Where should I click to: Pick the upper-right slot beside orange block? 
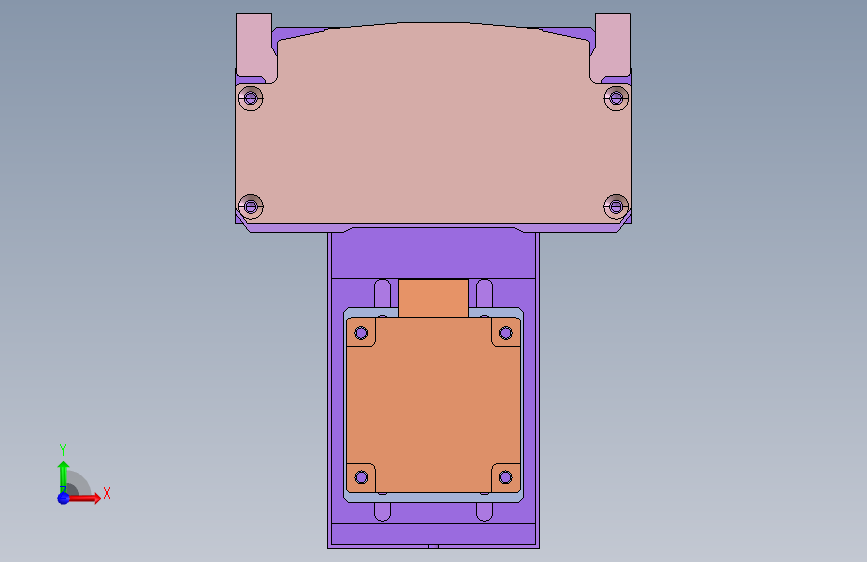coord(484,294)
